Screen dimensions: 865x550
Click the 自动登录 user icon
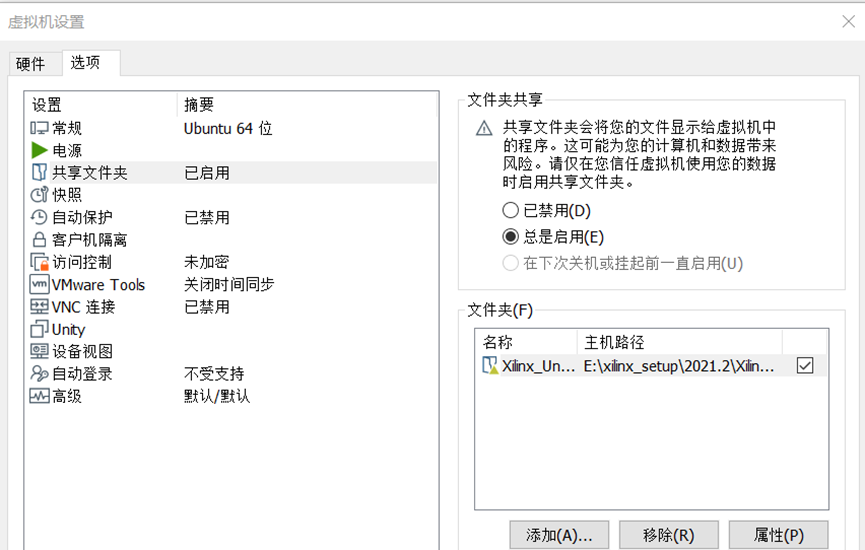pos(39,373)
